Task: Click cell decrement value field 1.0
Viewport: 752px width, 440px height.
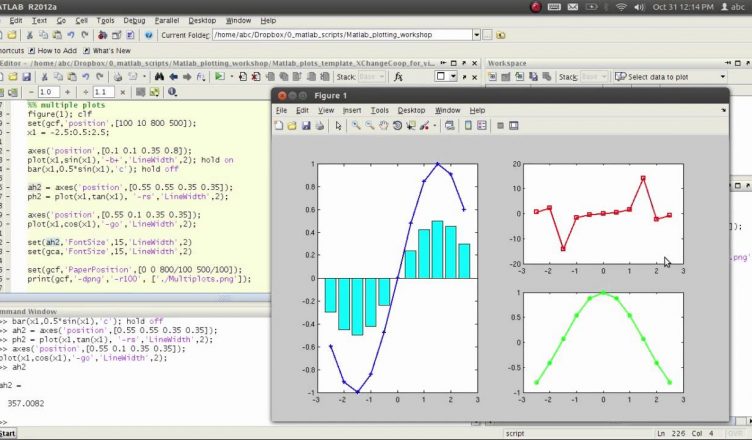Action: tap(48, 92)
